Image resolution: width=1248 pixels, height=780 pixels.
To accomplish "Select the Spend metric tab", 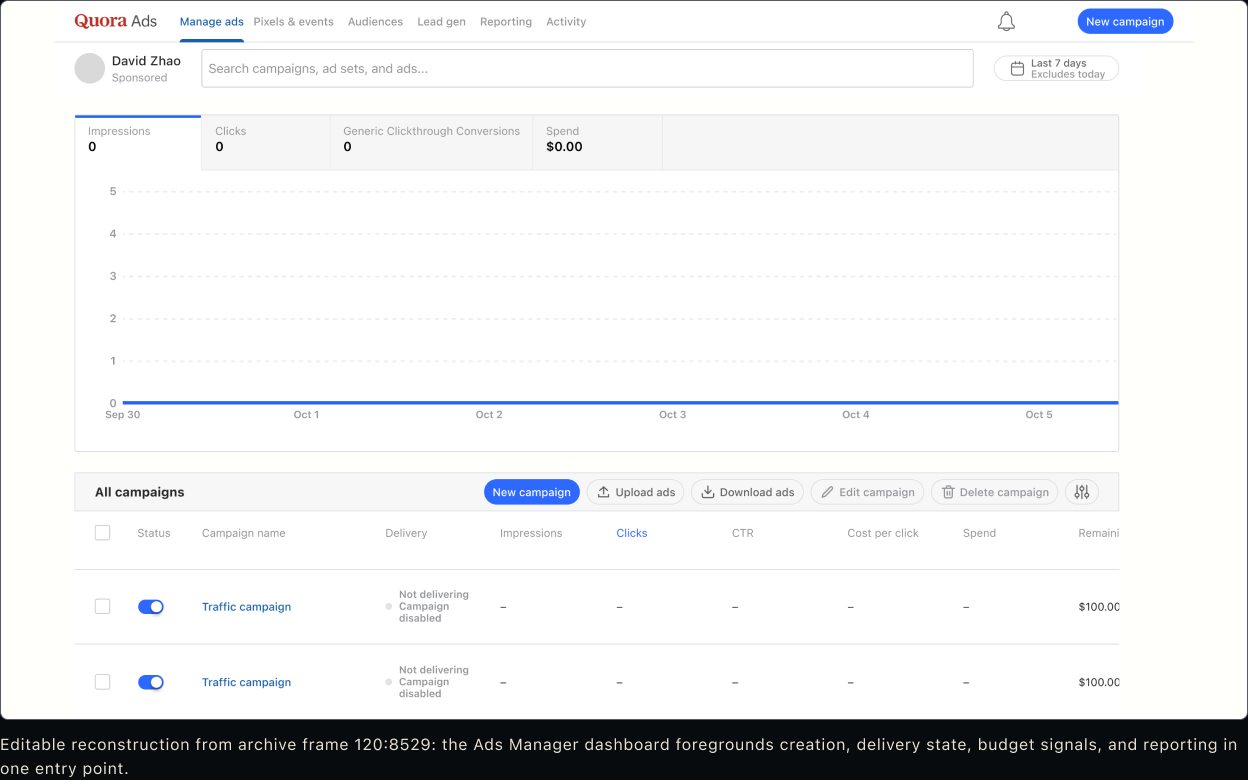I will 597,142.
